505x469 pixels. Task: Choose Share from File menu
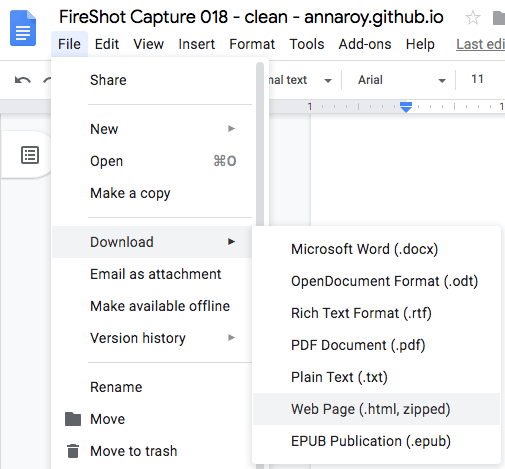152,80
